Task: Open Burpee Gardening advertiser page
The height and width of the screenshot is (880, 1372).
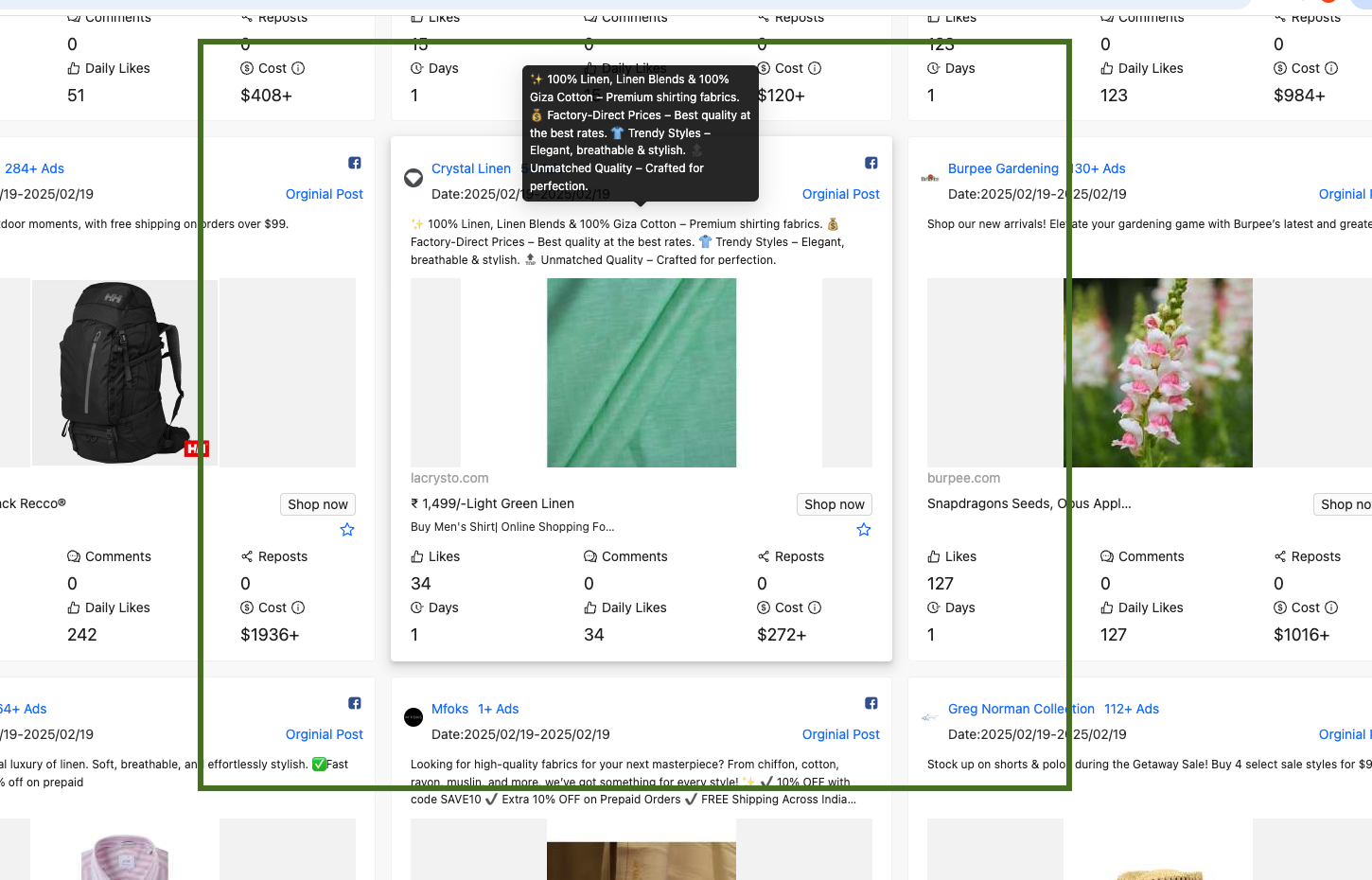Action: pos(1003,168)
